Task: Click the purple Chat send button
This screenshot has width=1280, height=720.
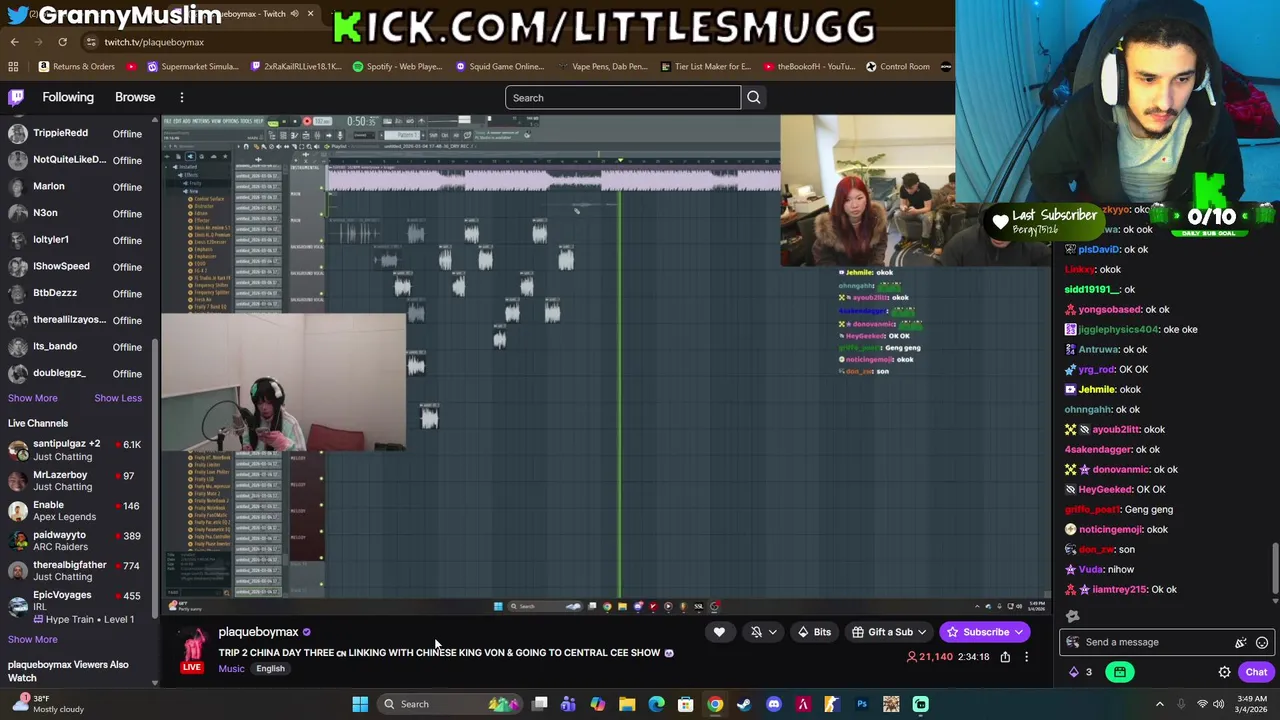Action: [x=1256, y=672]
